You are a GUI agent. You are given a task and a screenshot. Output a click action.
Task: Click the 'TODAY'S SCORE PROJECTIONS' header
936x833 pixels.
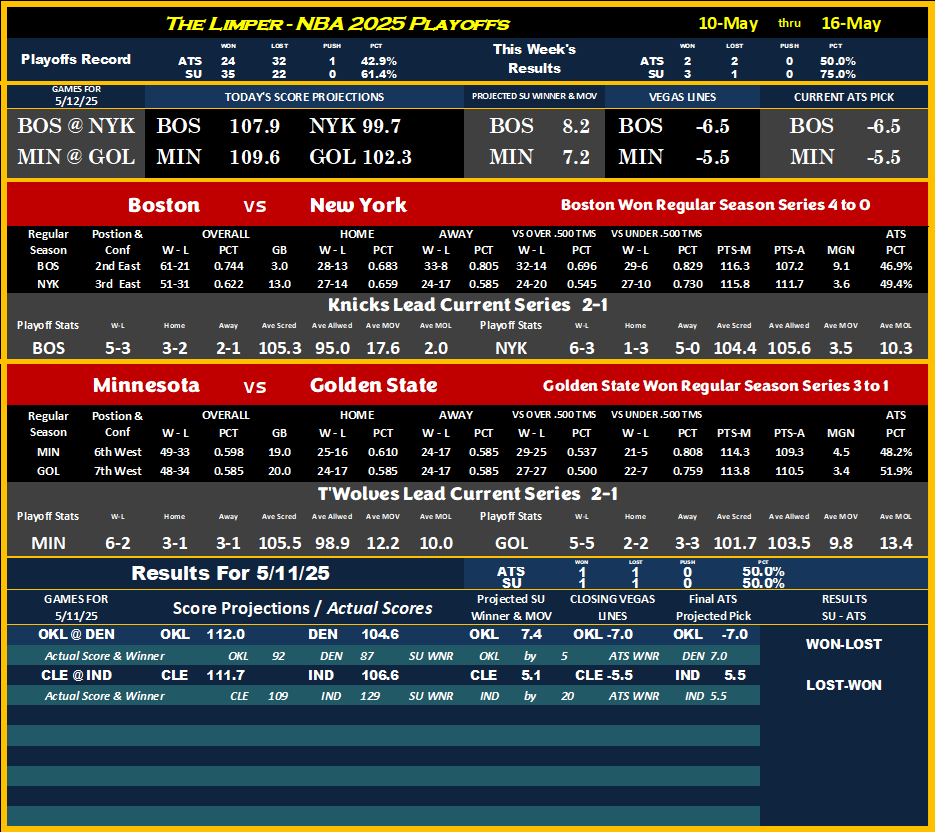pos(304,97)
